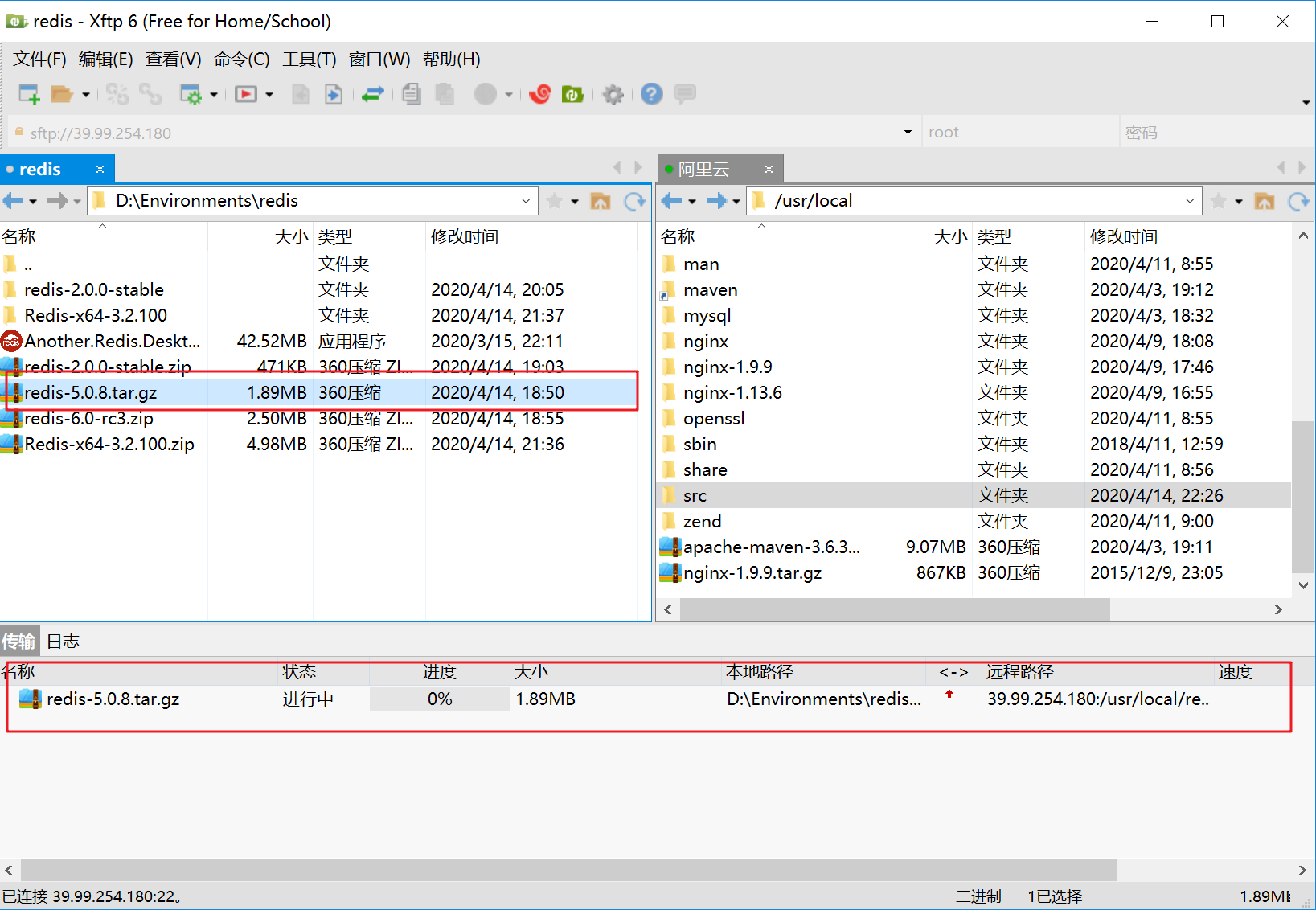Screen dimensions: 1316x910
Task: Select the redis-5.0.8.tar.gz local file
Action: [x=318, y=392]
